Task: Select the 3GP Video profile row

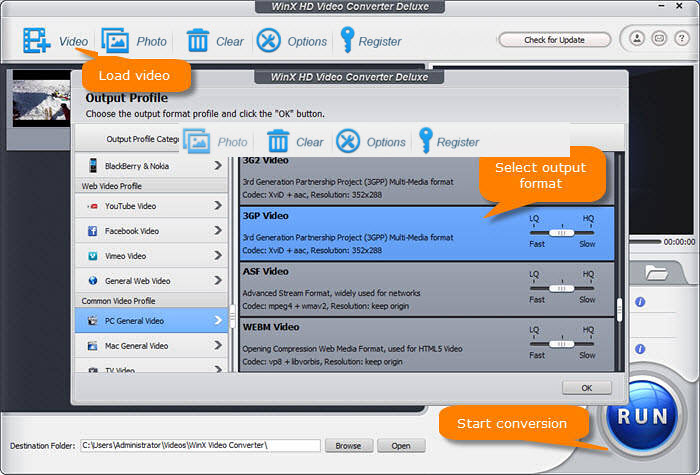Action: click(x=427, y=233)
